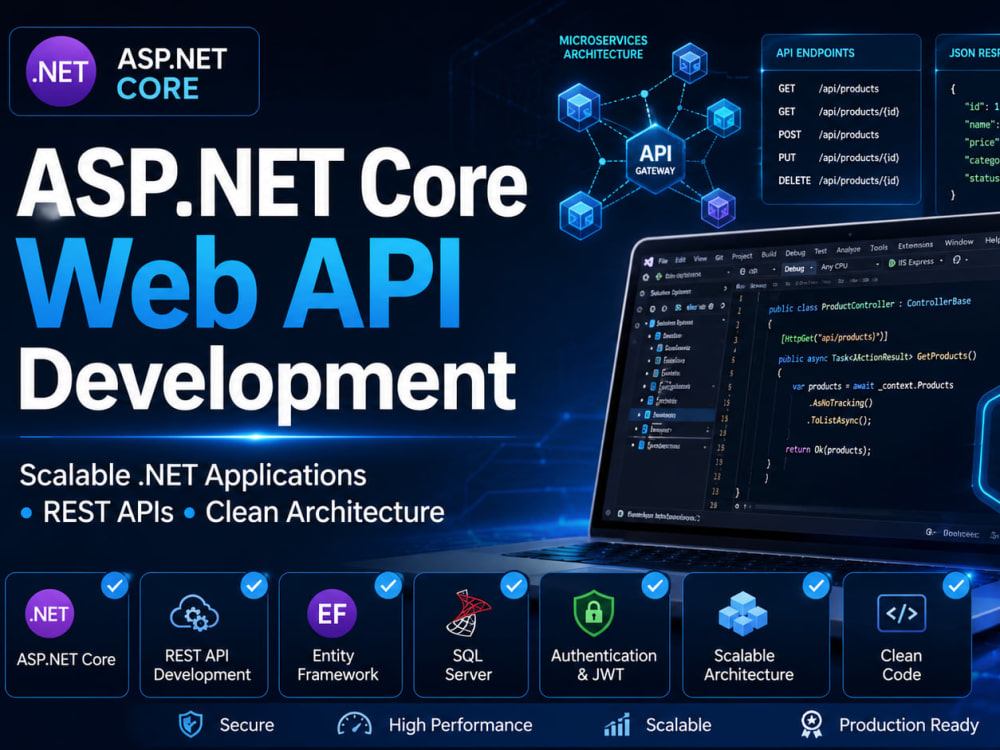Viewport: 1000px width, 750px height.
Task: Open the Project menu in the IDE
Action: (742, 256)
